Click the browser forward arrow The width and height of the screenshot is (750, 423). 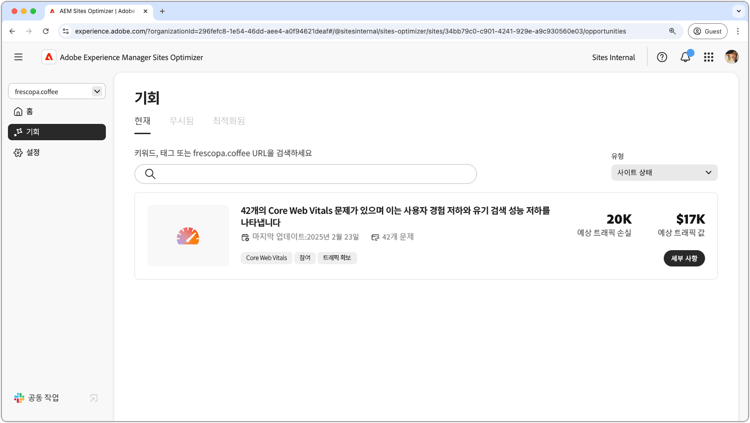pos(29,31)
